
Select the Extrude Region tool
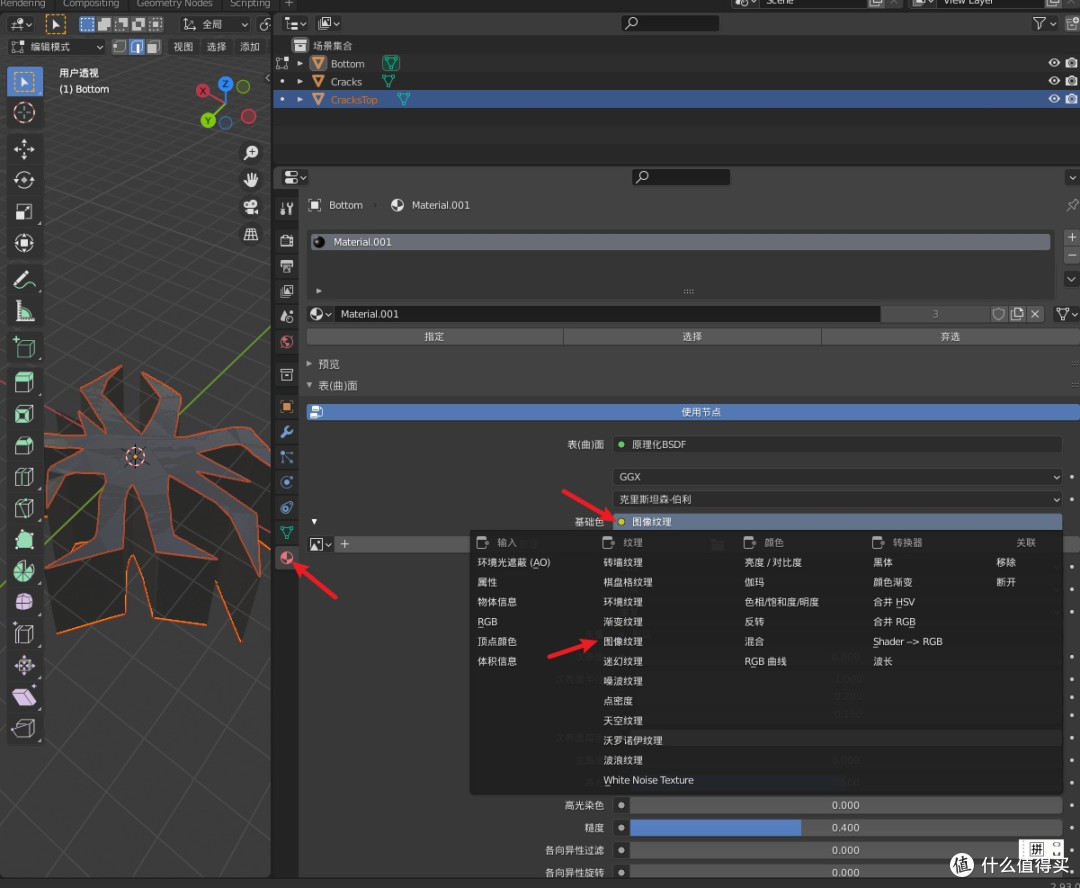coord(24,382)
